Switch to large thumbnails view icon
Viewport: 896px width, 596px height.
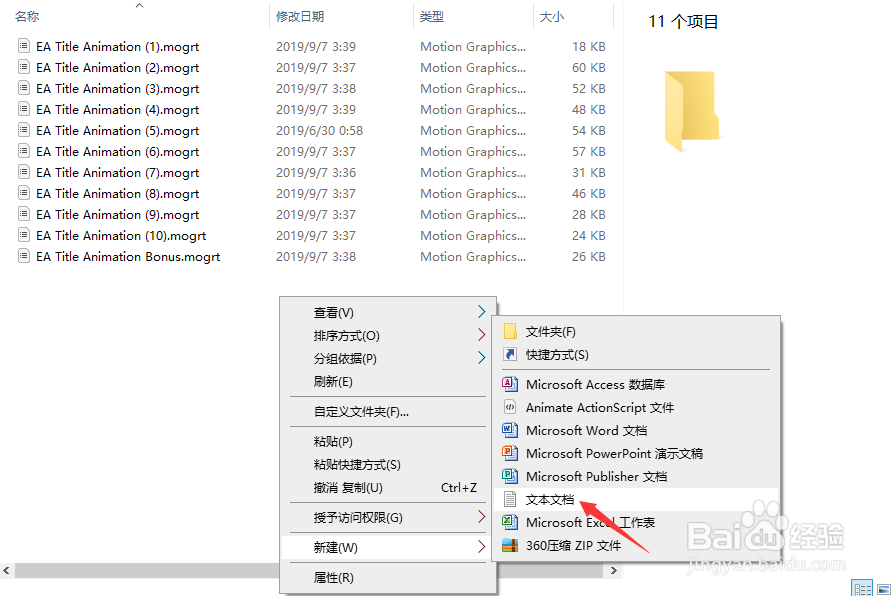884,589
